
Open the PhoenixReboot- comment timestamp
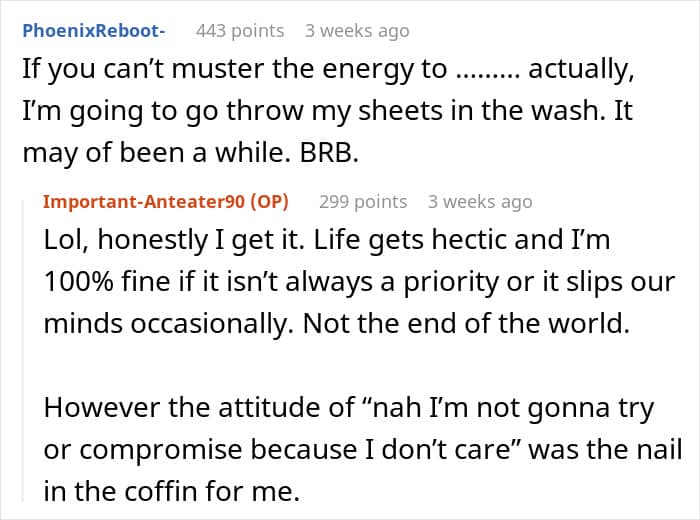pyautogui.click(x=357, y=31)
